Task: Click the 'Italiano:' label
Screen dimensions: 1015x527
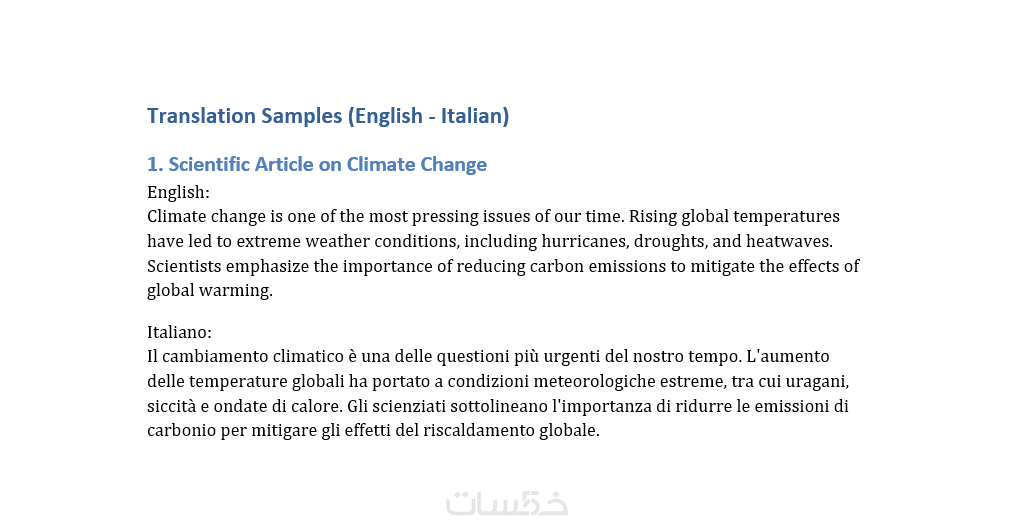Action: click(179, 332)
